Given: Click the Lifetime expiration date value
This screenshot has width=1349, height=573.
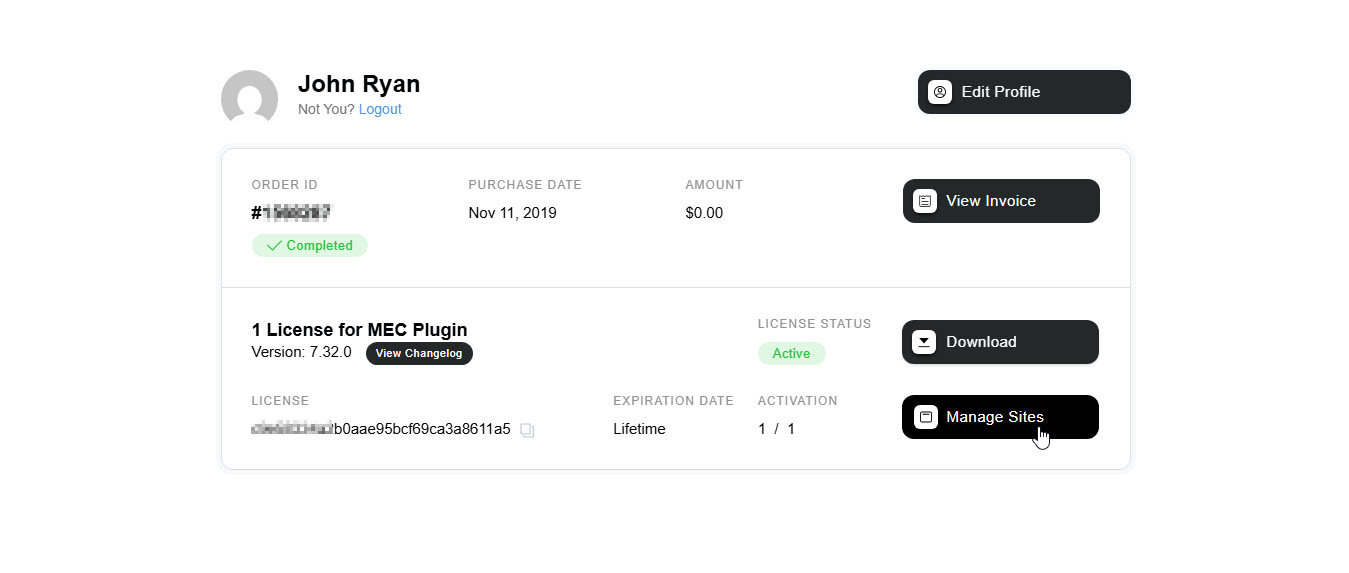Looking at the screenshot, I should (x=639, y=429).
